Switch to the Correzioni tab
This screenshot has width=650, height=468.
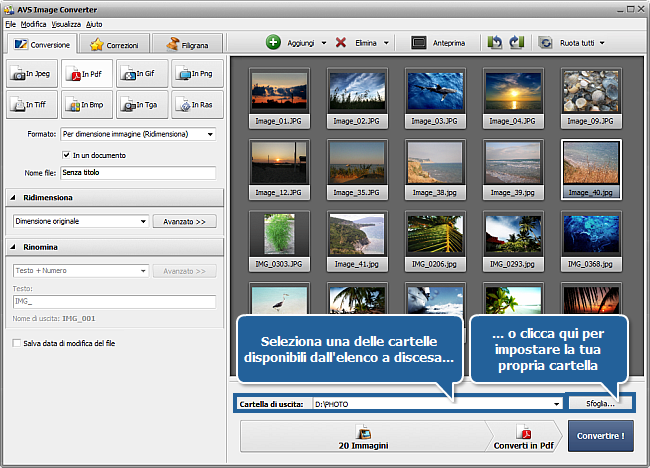pyautogui.click(x=115, y=45)
